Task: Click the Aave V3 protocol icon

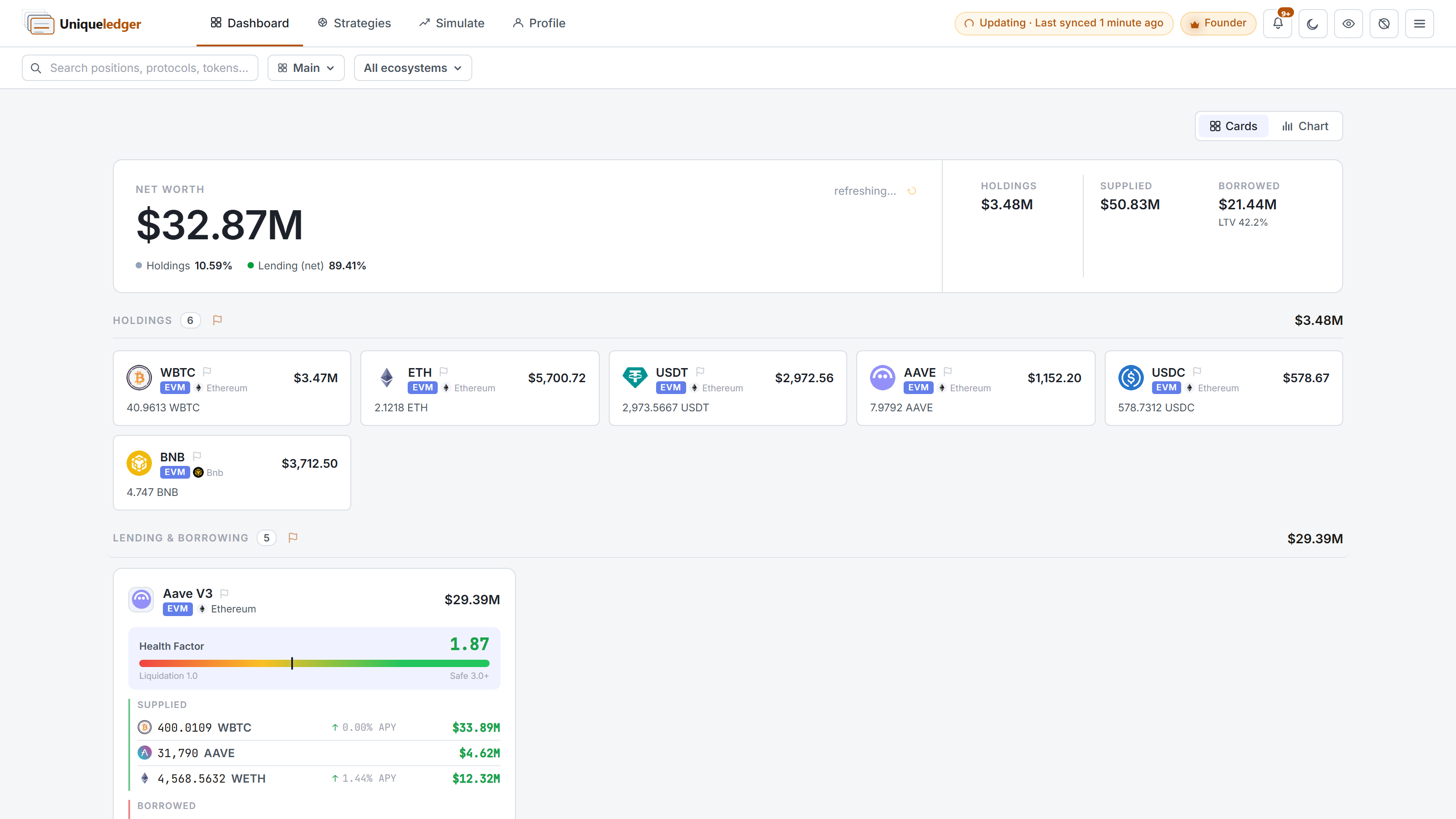Action: 142,600
